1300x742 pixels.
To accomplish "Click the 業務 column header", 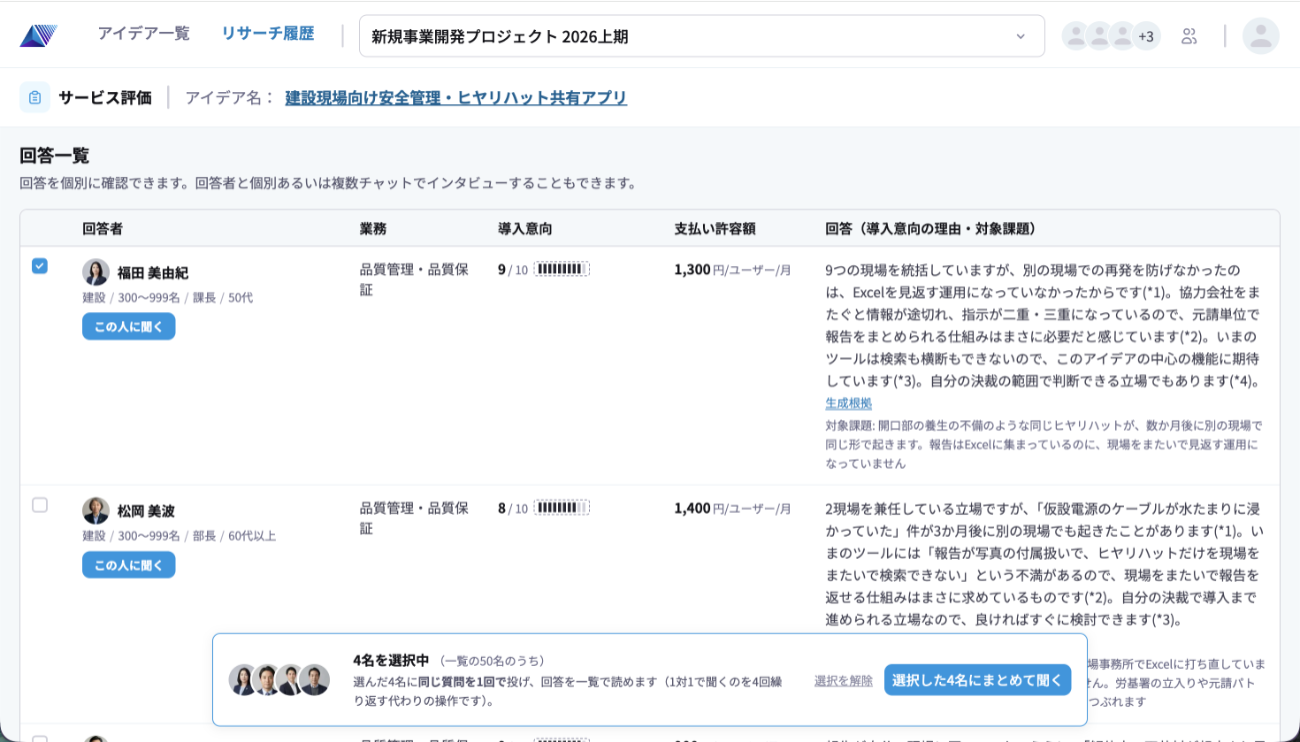I will pos(373,229).
